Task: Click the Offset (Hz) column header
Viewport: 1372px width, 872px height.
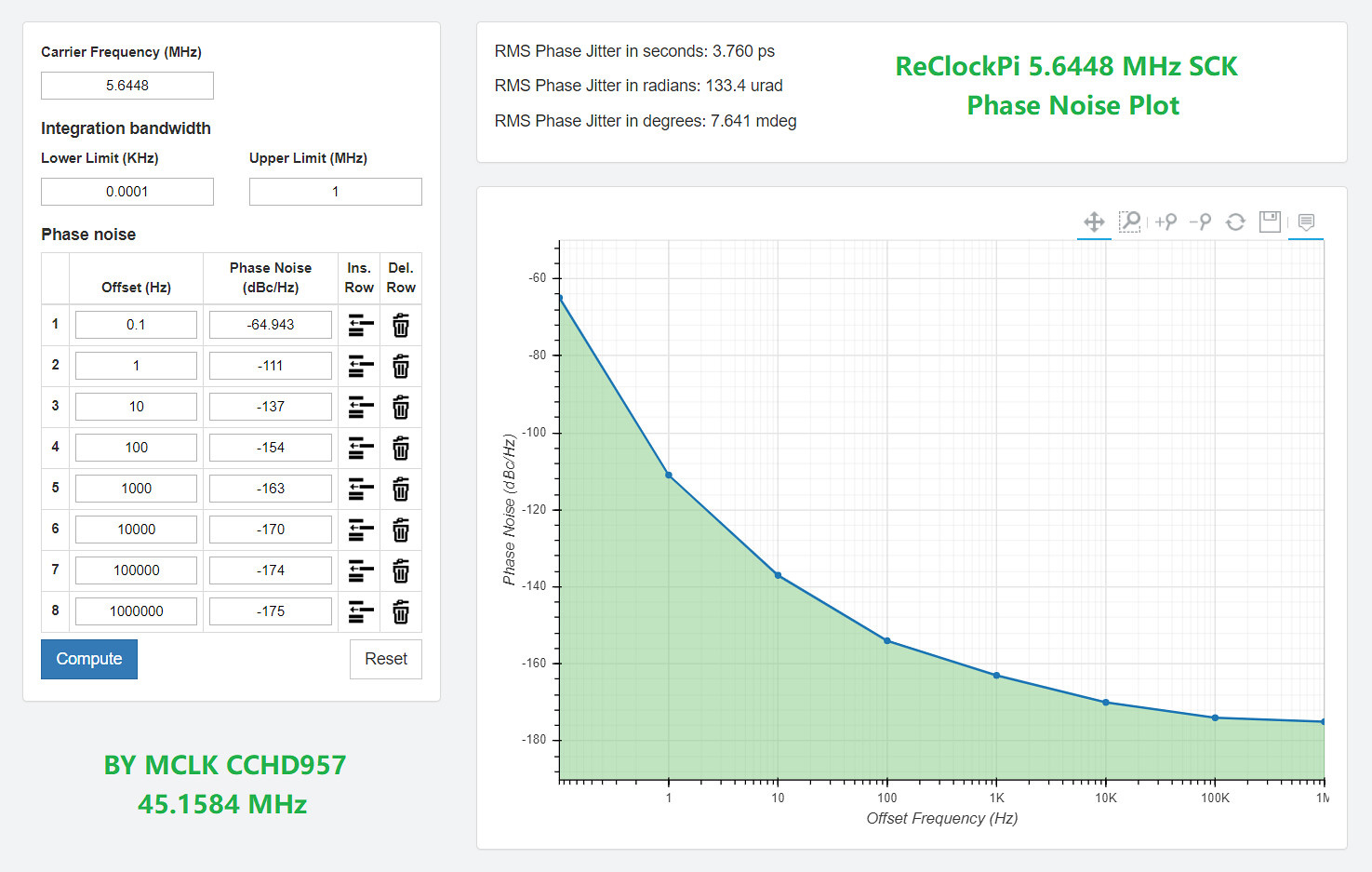Action: click(136, 288)
